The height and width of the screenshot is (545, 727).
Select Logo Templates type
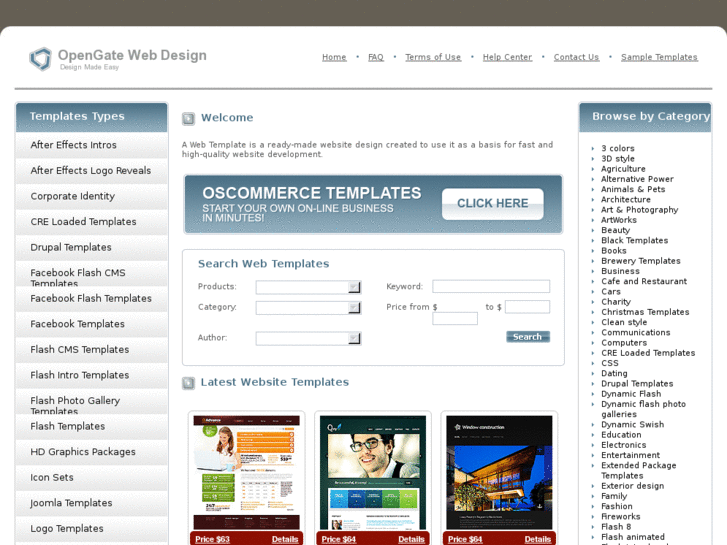(x=91, y=529)
